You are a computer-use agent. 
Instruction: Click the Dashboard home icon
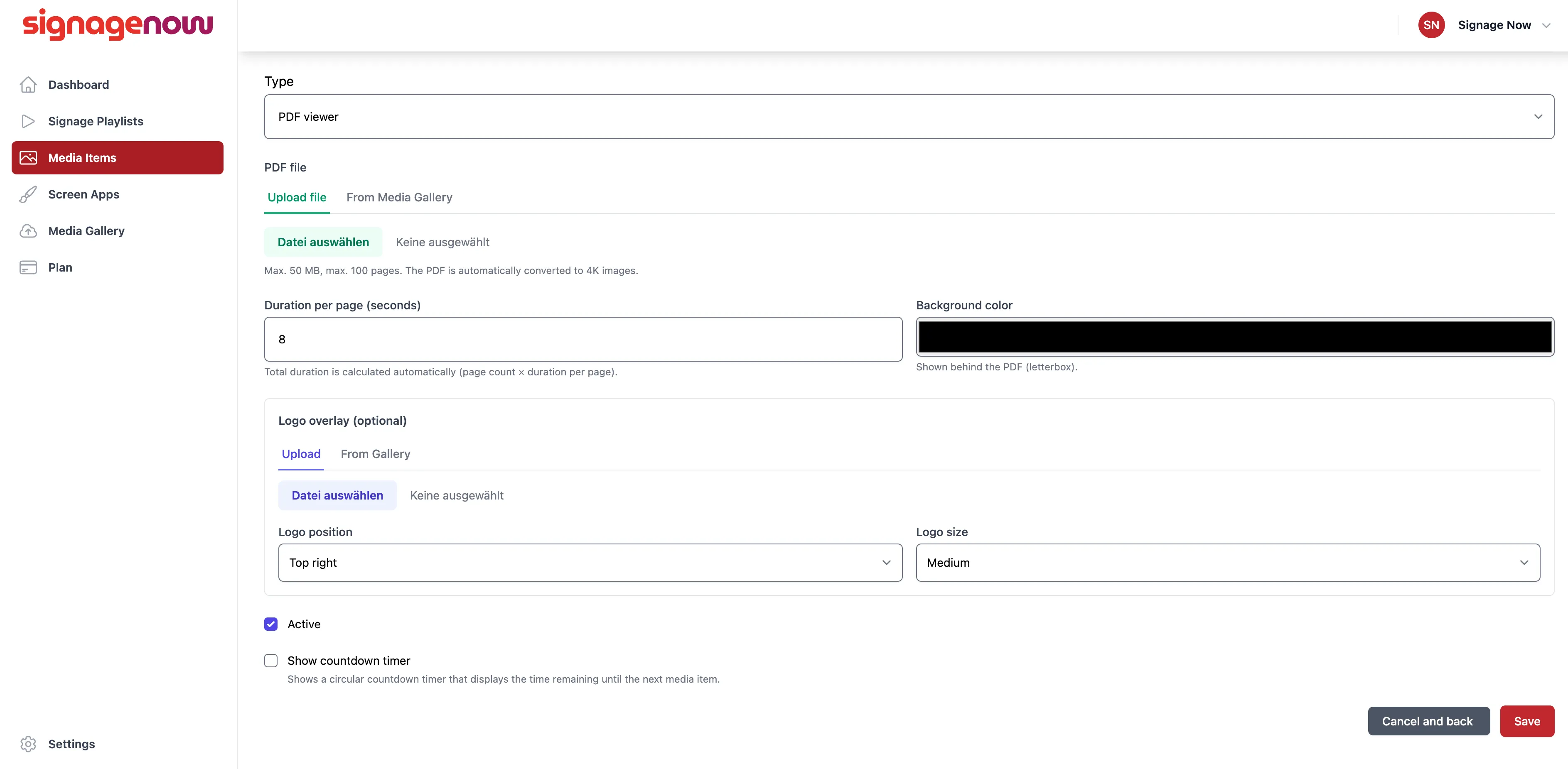pos(28,85)
